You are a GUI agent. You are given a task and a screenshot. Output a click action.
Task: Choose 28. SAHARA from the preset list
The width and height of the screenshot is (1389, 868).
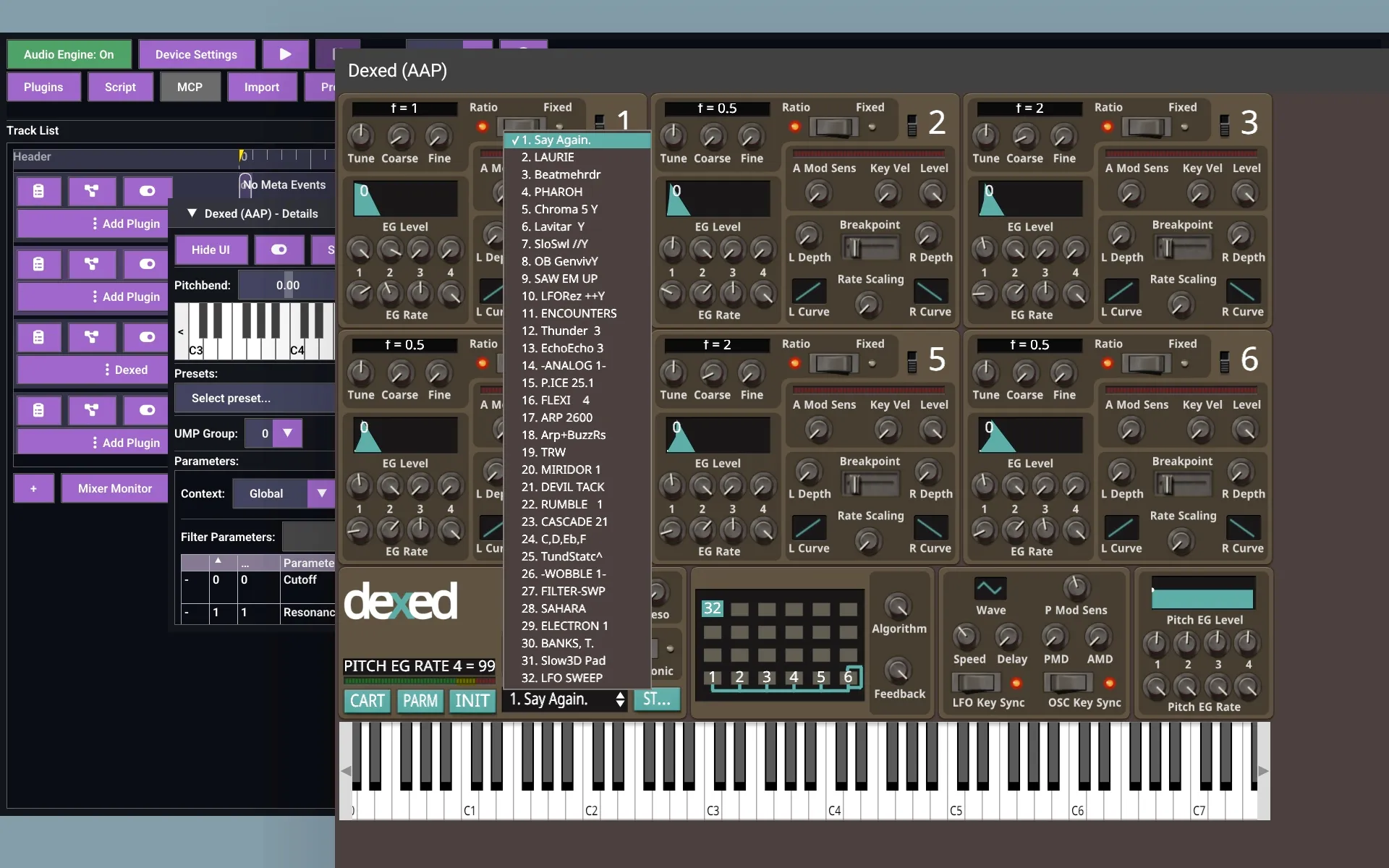click(x=553, y=608)
